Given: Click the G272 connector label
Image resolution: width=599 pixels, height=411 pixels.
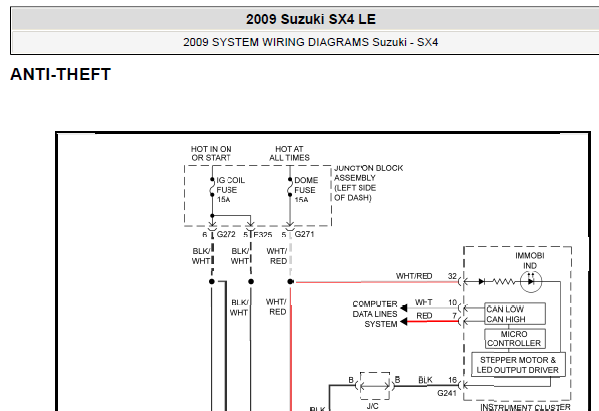Looking at the screenshot, I should tap(226, 234).
